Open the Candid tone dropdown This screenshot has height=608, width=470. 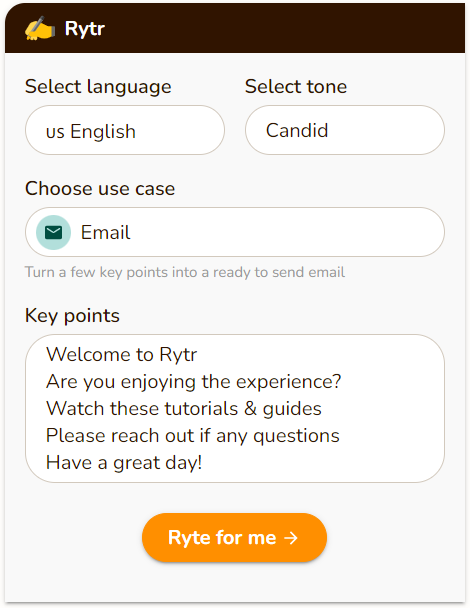[345, 130]
